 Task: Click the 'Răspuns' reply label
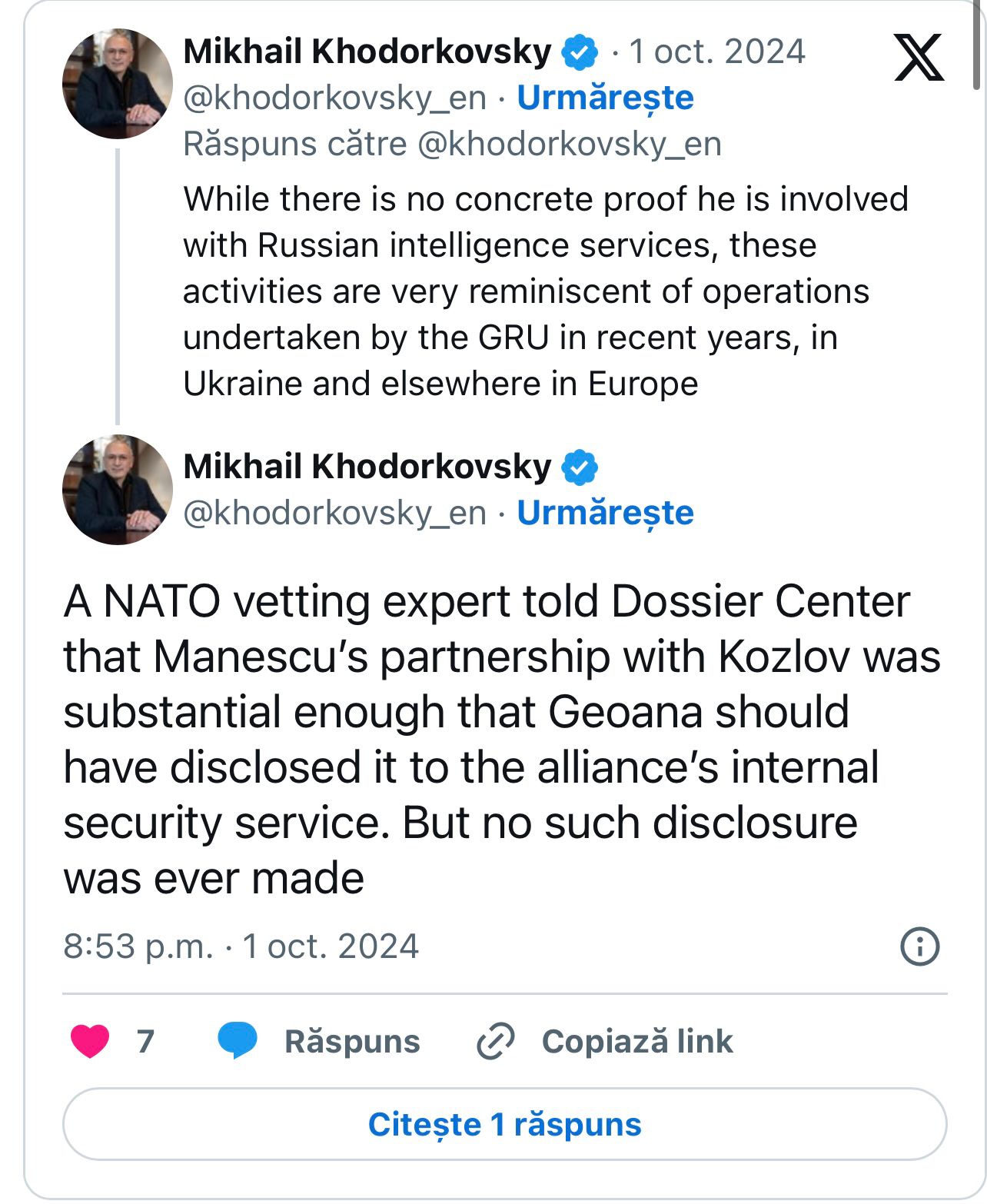[x=352, y=1042]
